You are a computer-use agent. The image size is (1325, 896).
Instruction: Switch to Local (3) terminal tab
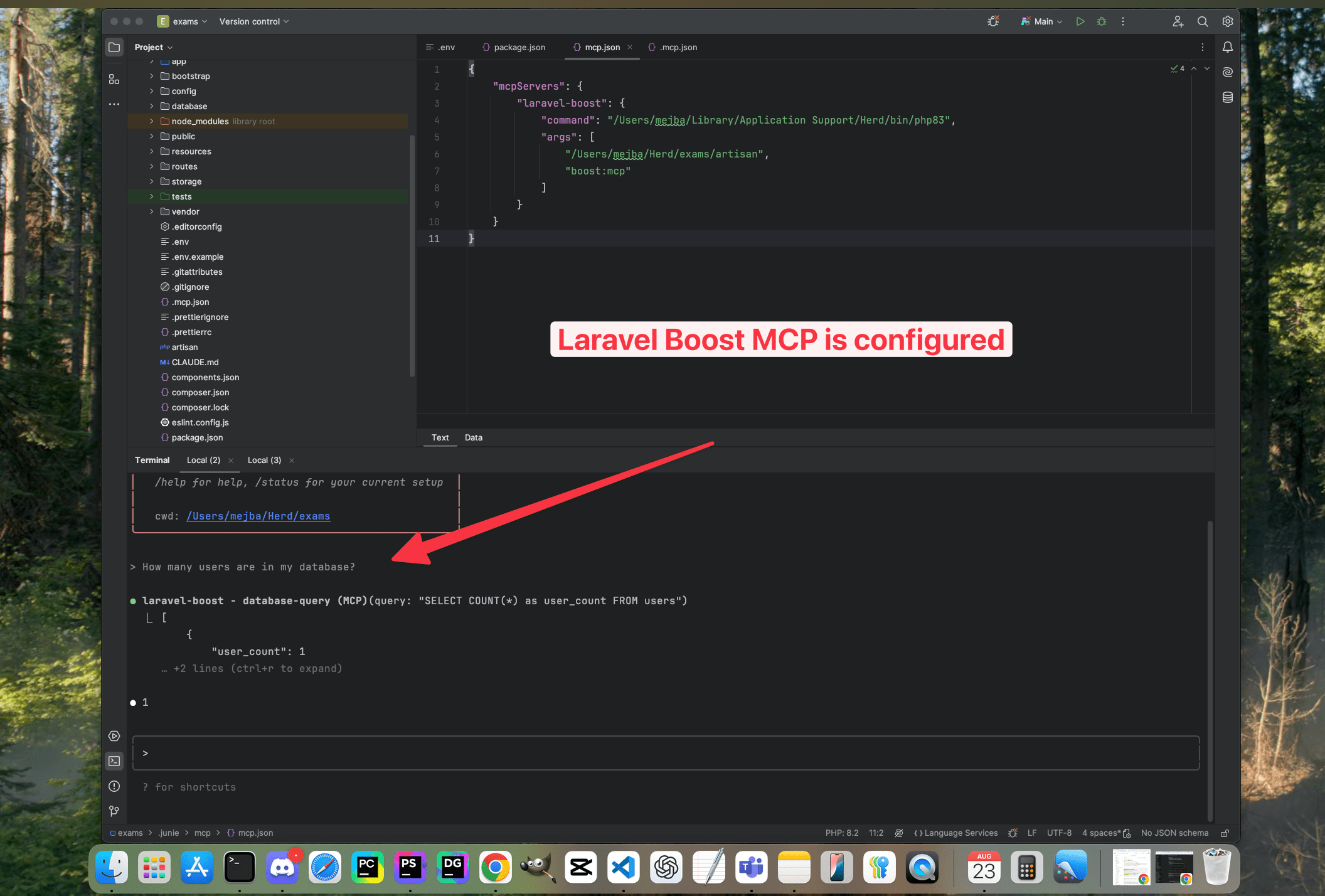pos(264,460)
